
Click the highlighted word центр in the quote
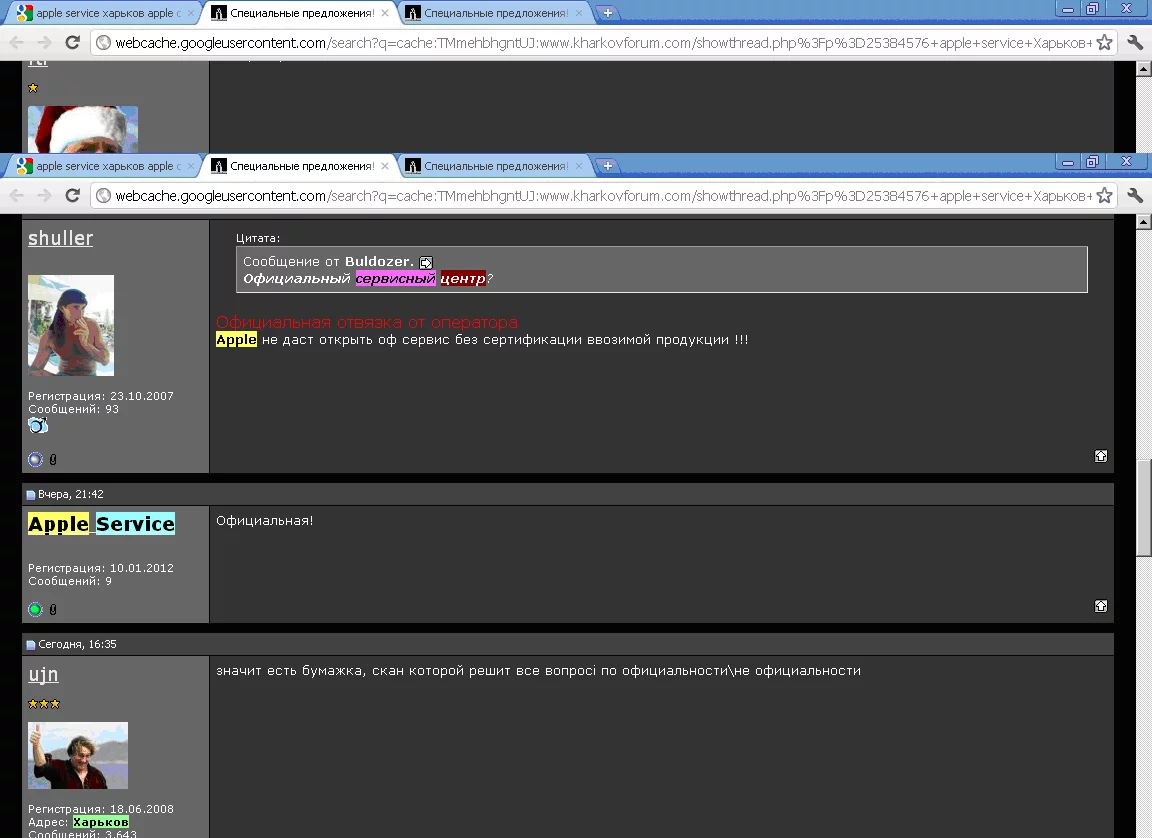(463, 278)
